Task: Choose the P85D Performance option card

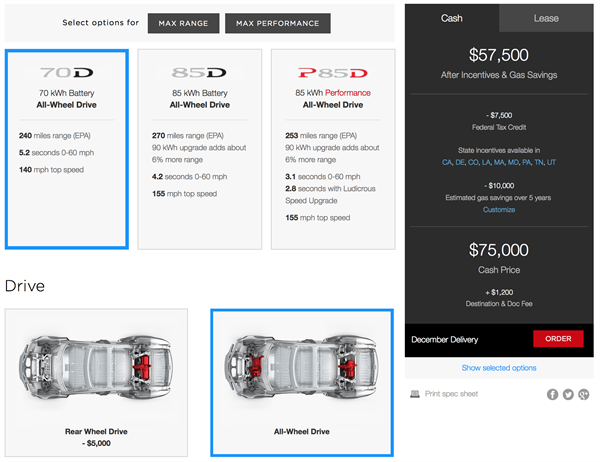Action: pyautogui.click(x=333, y=149)
